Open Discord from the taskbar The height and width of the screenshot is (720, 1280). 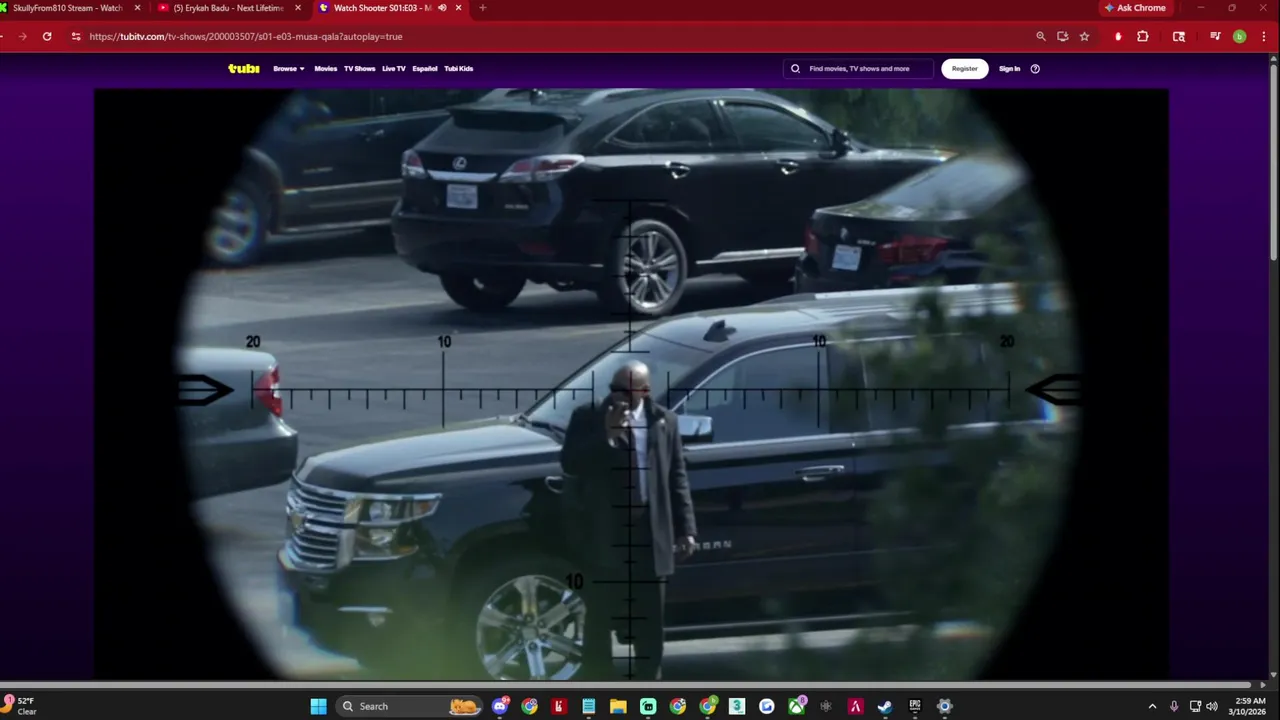[500, 706]
